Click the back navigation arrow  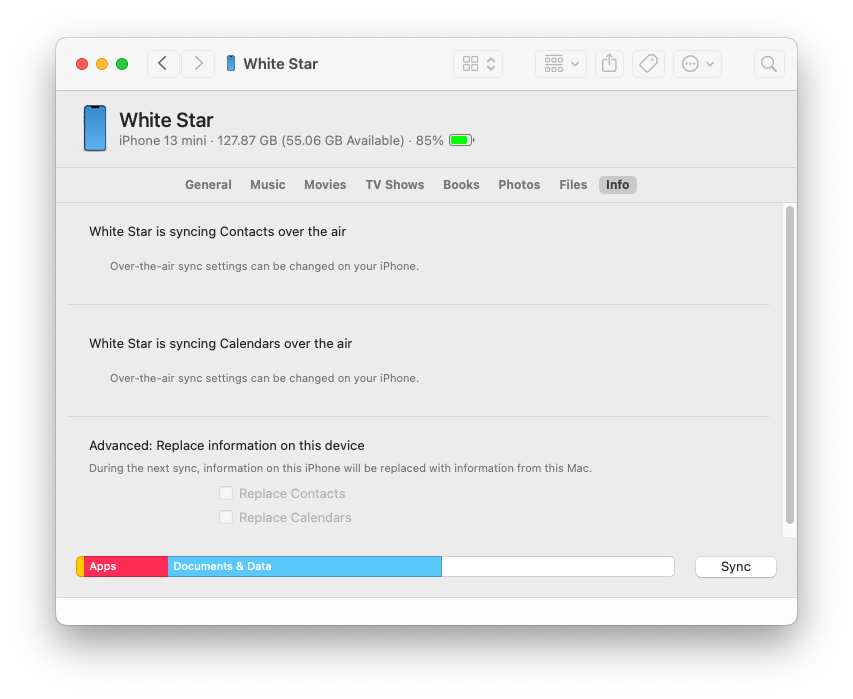pyautogui.click(x=163, y=64)
